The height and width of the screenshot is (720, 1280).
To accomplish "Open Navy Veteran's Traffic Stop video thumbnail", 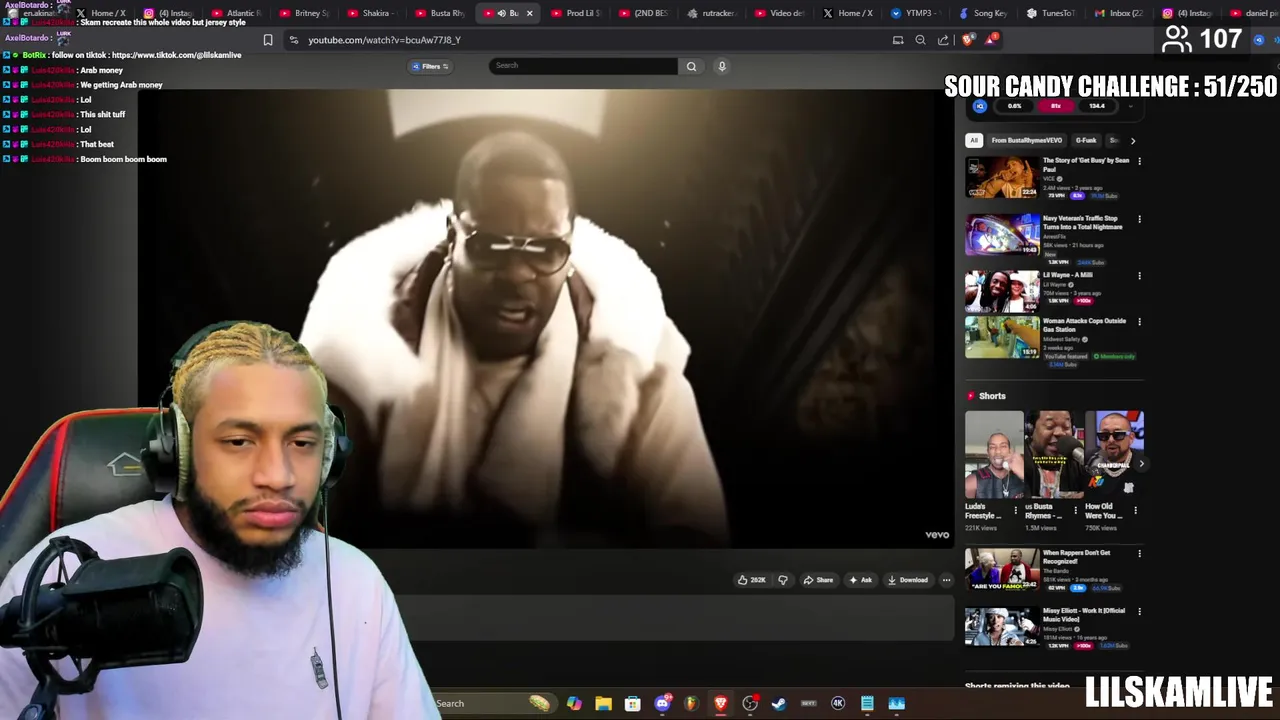I will tap(1002, 235).
